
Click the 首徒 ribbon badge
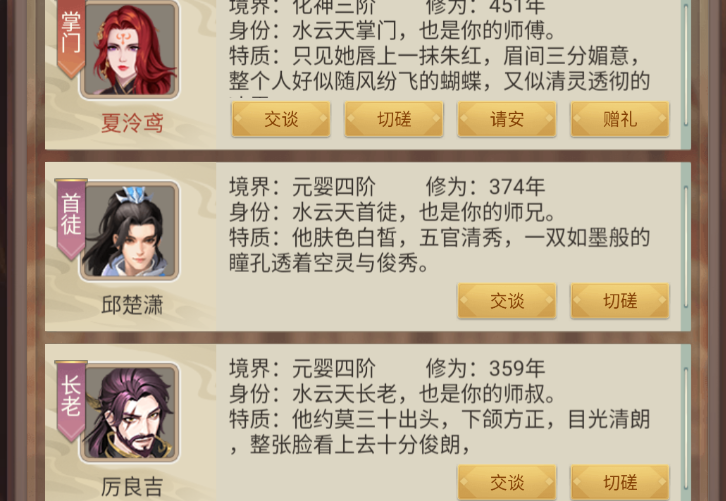(71, 219)
